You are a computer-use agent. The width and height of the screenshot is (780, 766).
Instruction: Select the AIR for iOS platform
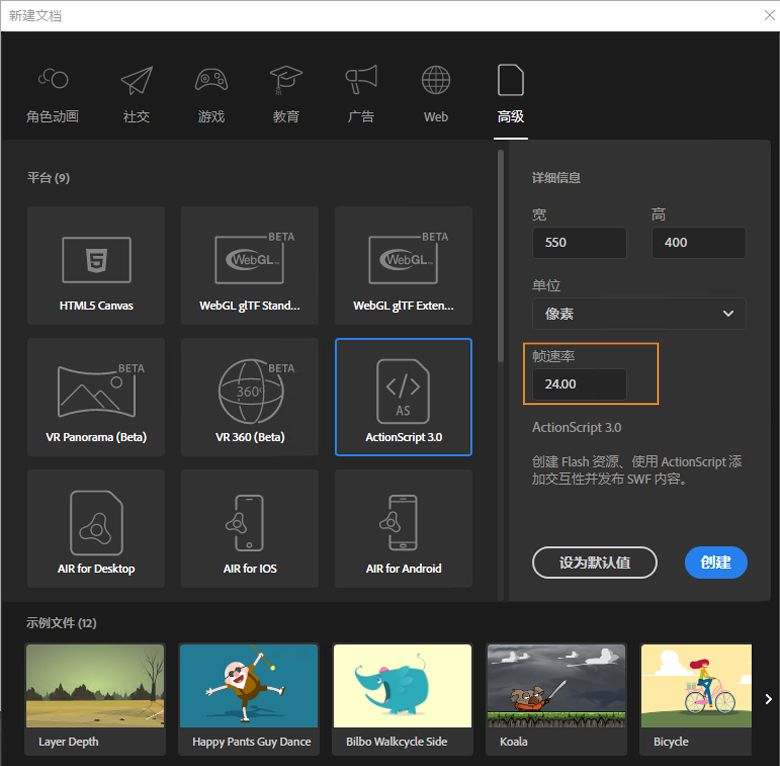(250, 528)
